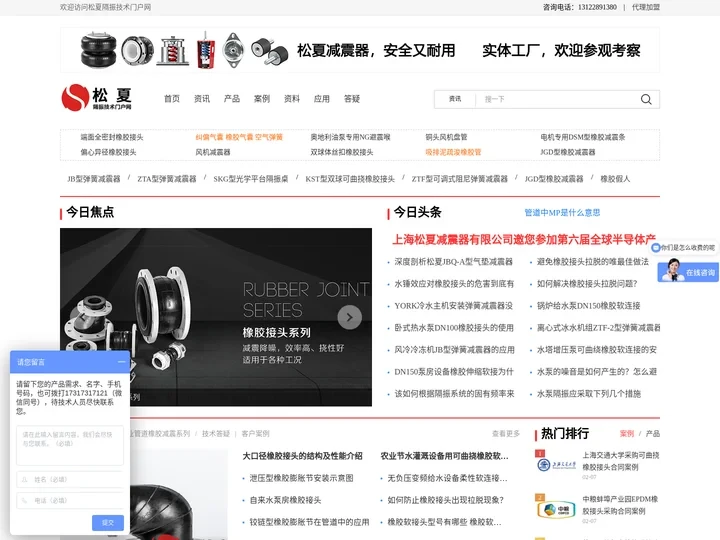The width and height of the screenshot is (720, 540).
Task: Open 端面全密封橡胶接头 link
Action: (112, 137)
